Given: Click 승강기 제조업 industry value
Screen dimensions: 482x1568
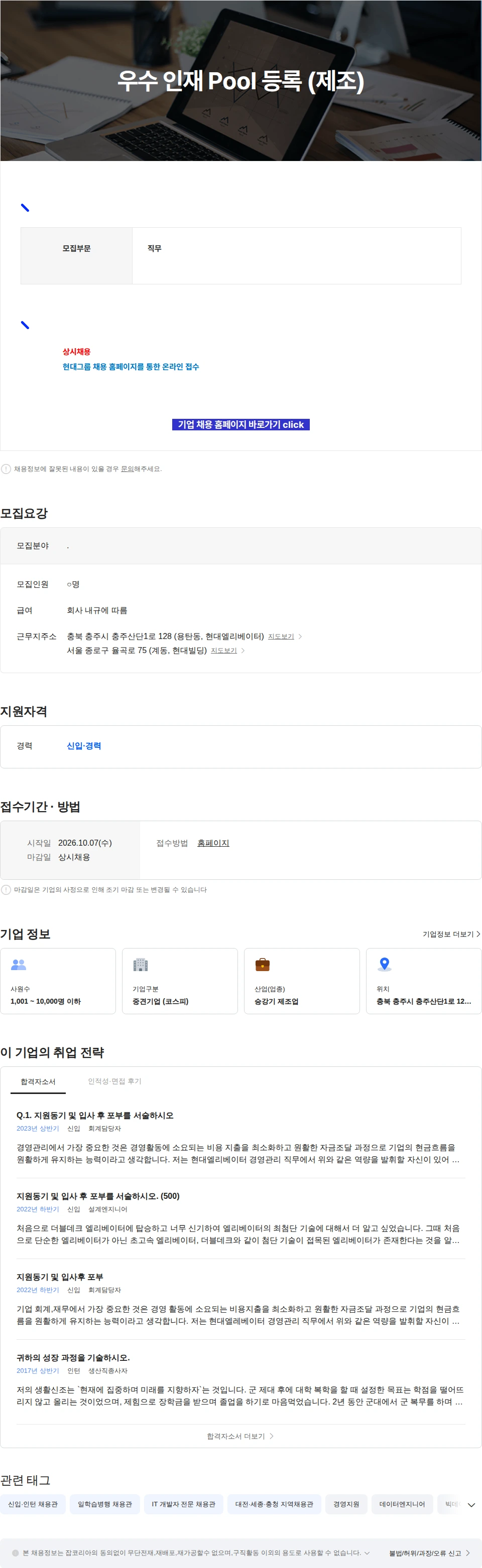Looking at the screenshot, I should click(x=276, y=1001).
